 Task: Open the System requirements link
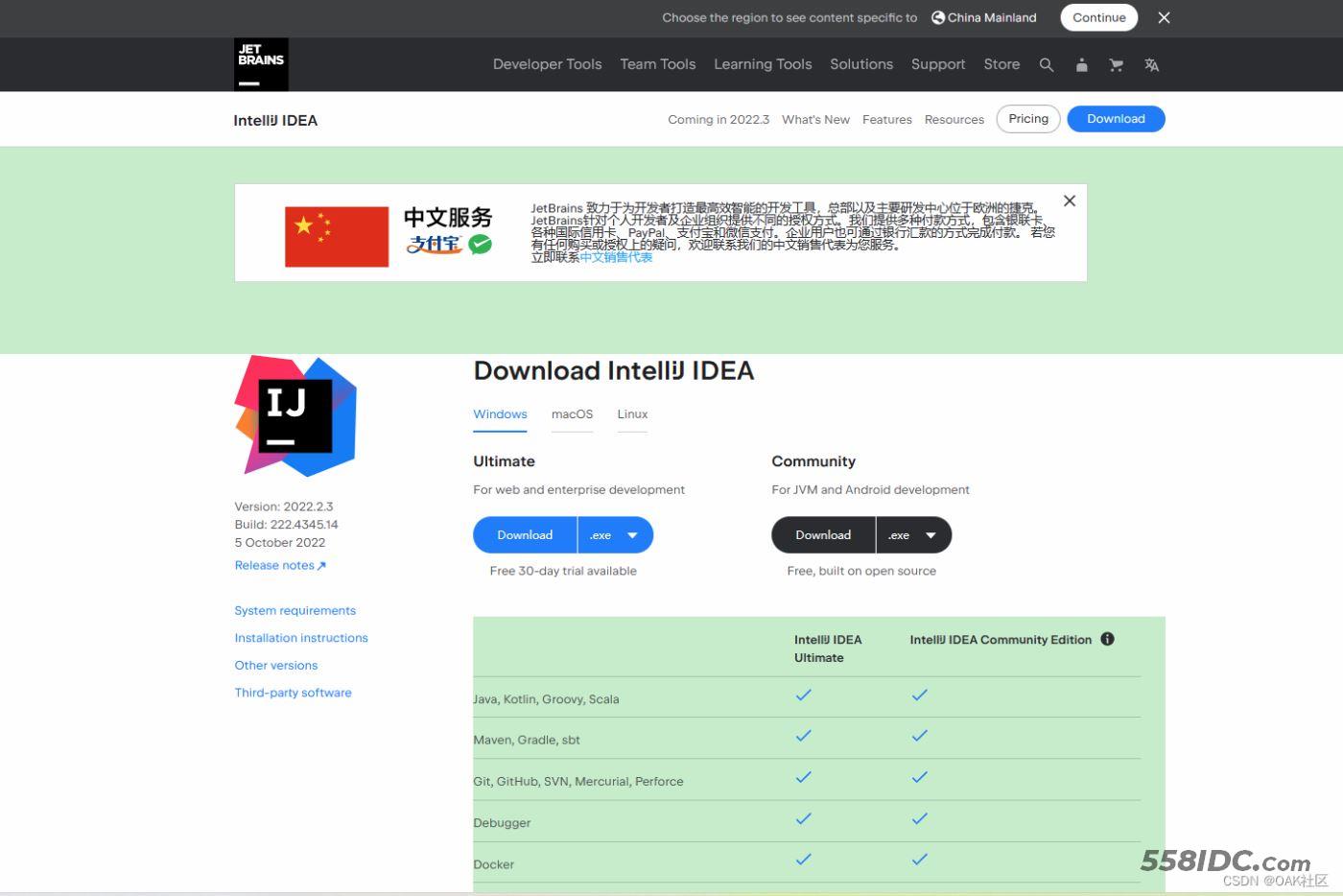tap(295, 610)
